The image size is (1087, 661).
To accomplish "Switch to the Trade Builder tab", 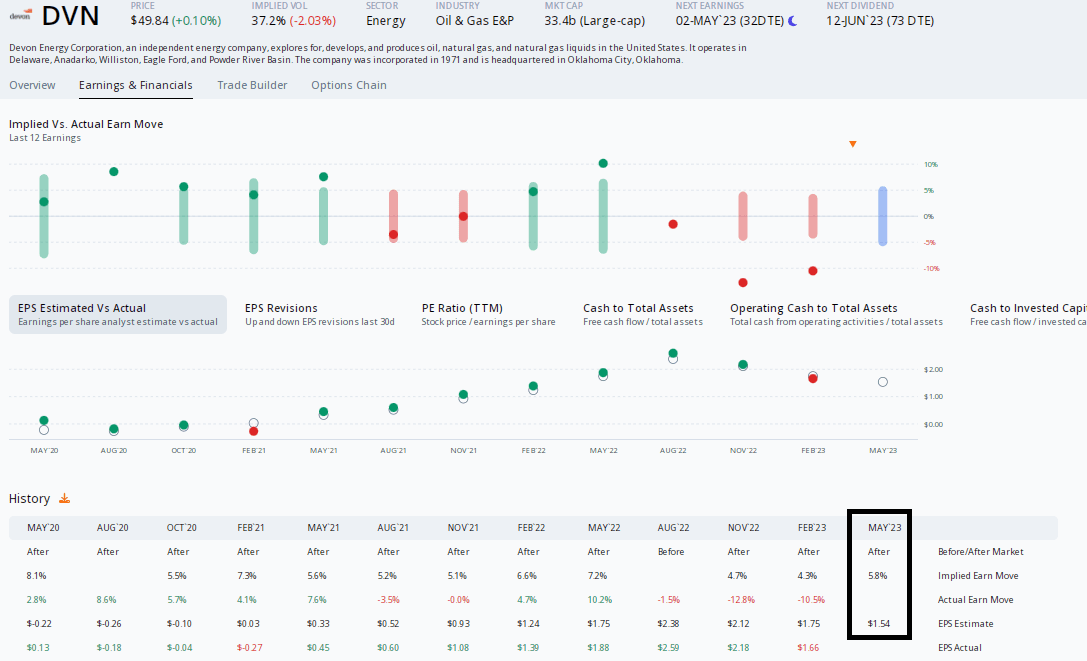I will pyautogui.click(x=252, y=85).
